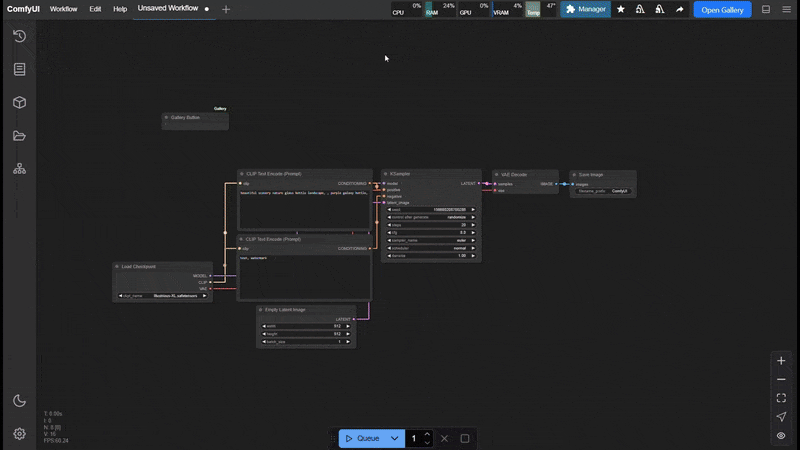Click the positive prompt text area
Viewport: 800px width, 450px height.
[305, 209]
